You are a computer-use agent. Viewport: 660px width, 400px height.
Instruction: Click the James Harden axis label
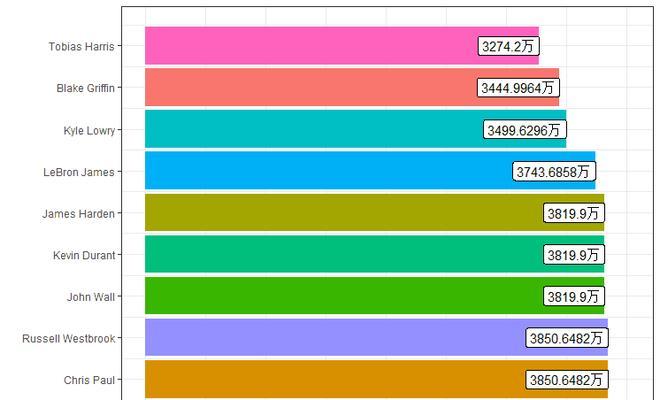point(78,214)
